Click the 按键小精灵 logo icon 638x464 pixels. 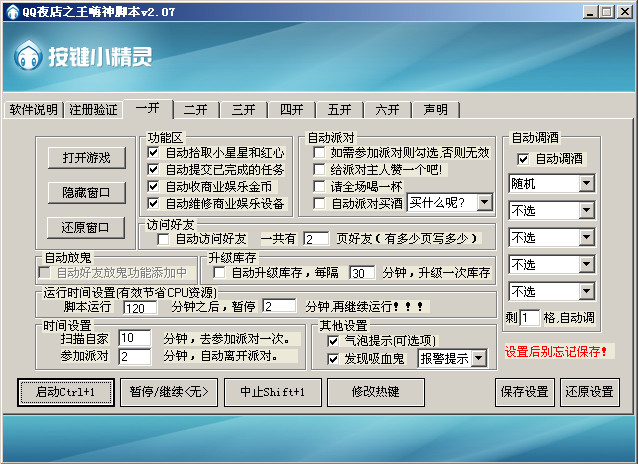(28, 55)
